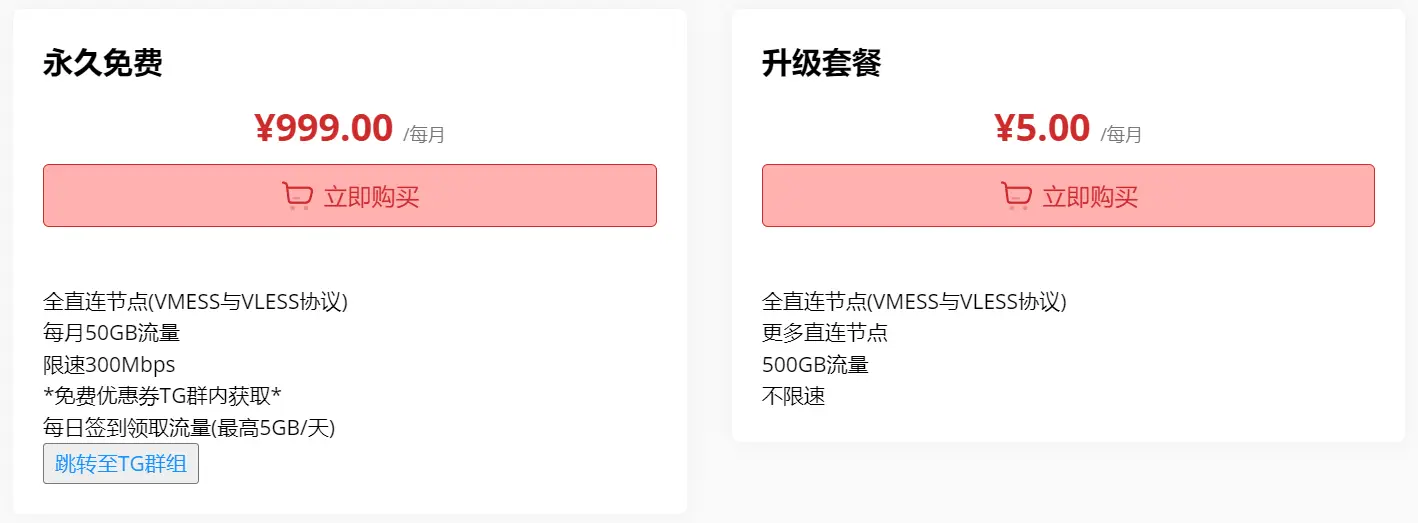
Task: Buy the 升级套餐 plan via 立即购买
Action: coord(1068,196)
